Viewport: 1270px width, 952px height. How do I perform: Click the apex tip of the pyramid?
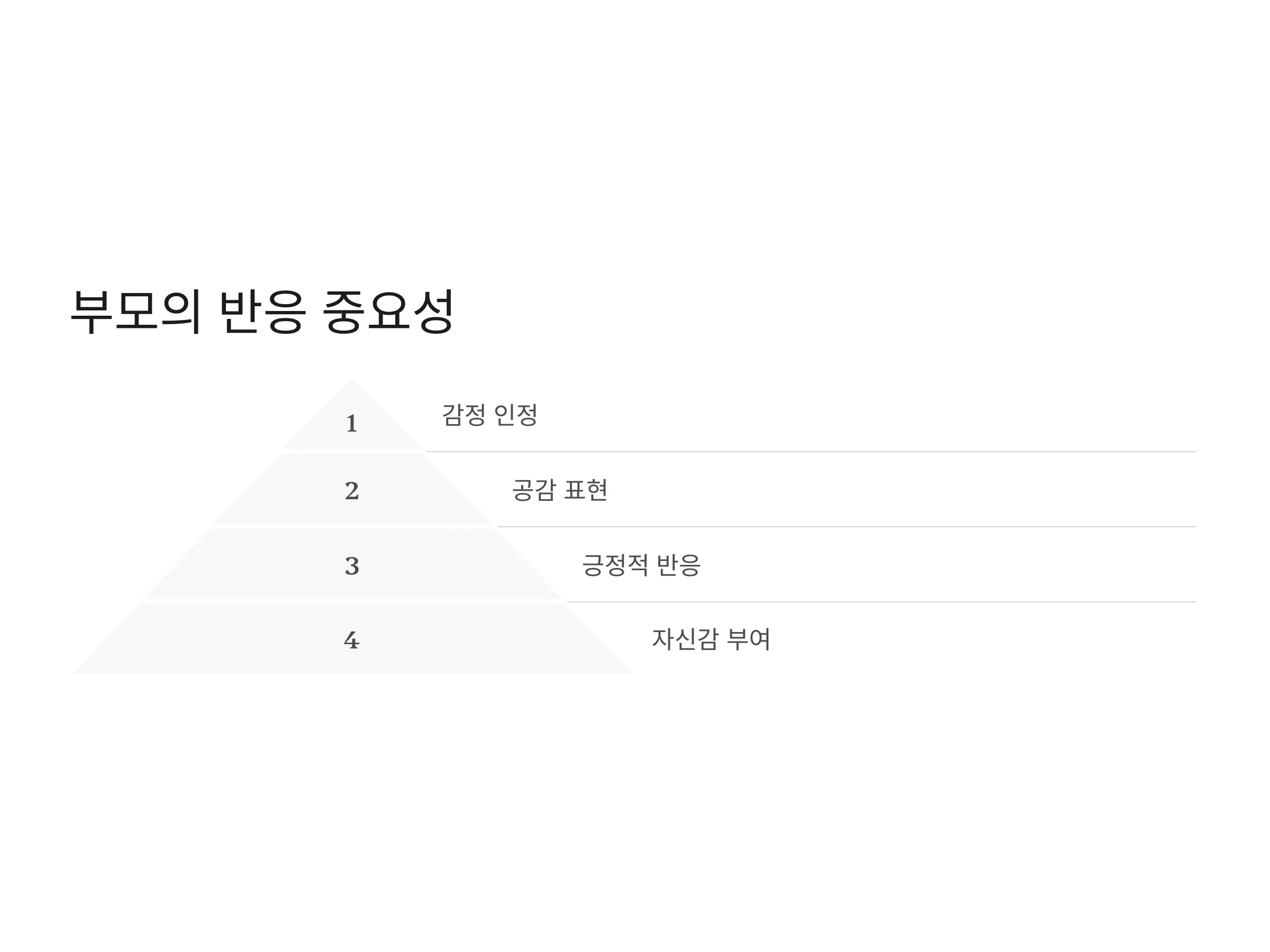click(351, 381)
